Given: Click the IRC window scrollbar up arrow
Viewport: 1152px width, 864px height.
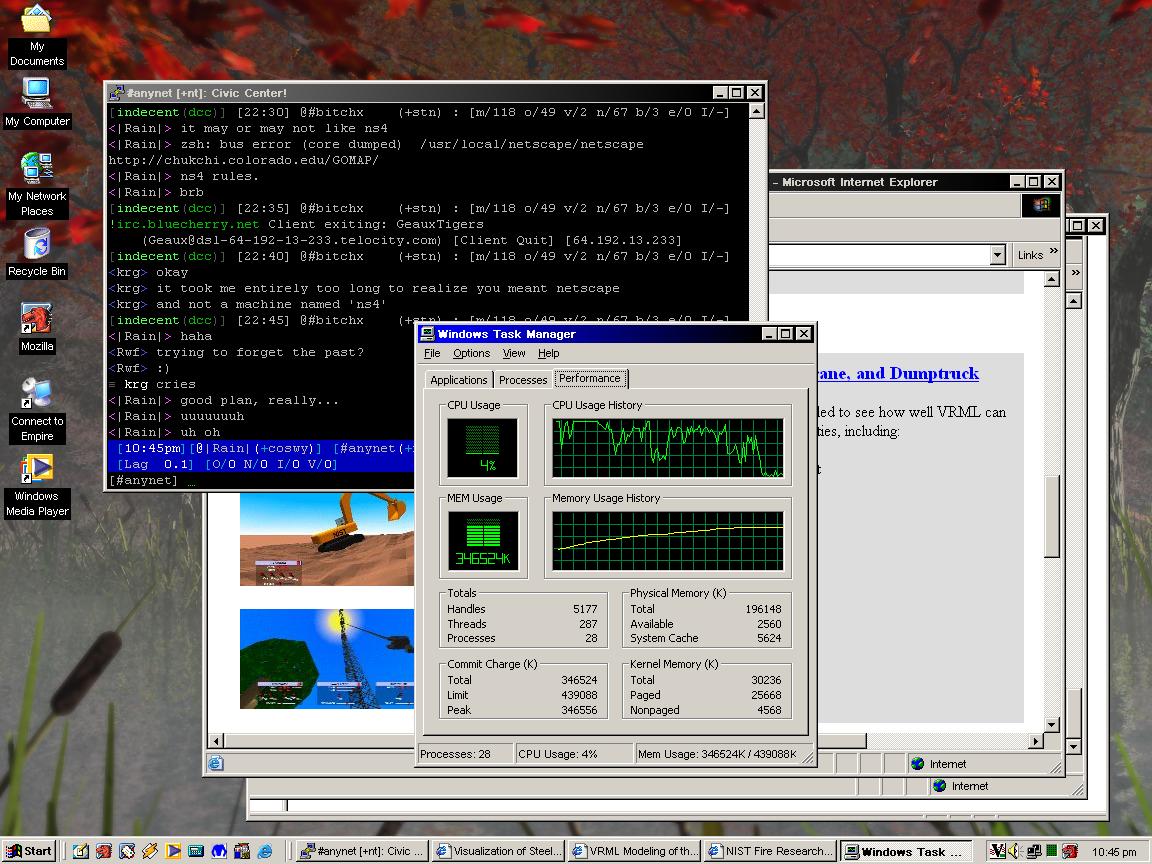Looking at the screenshot, I should pos(757,112).
